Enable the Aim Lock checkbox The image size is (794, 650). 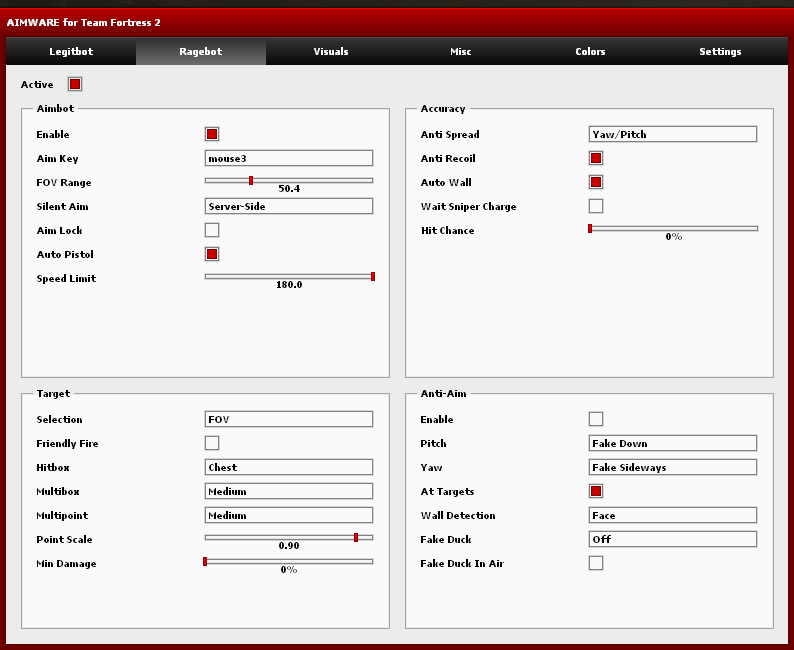212,230
